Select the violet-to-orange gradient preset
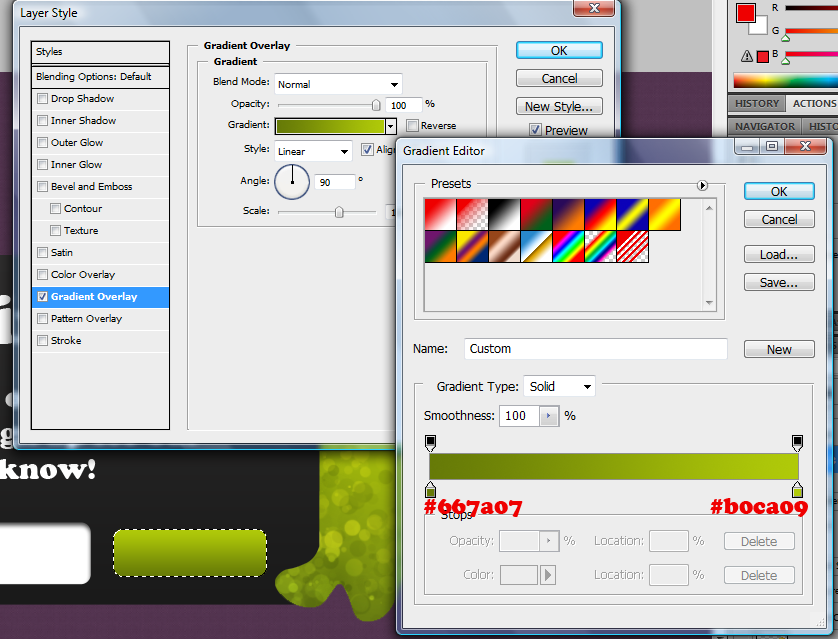 tap(569, 215)
